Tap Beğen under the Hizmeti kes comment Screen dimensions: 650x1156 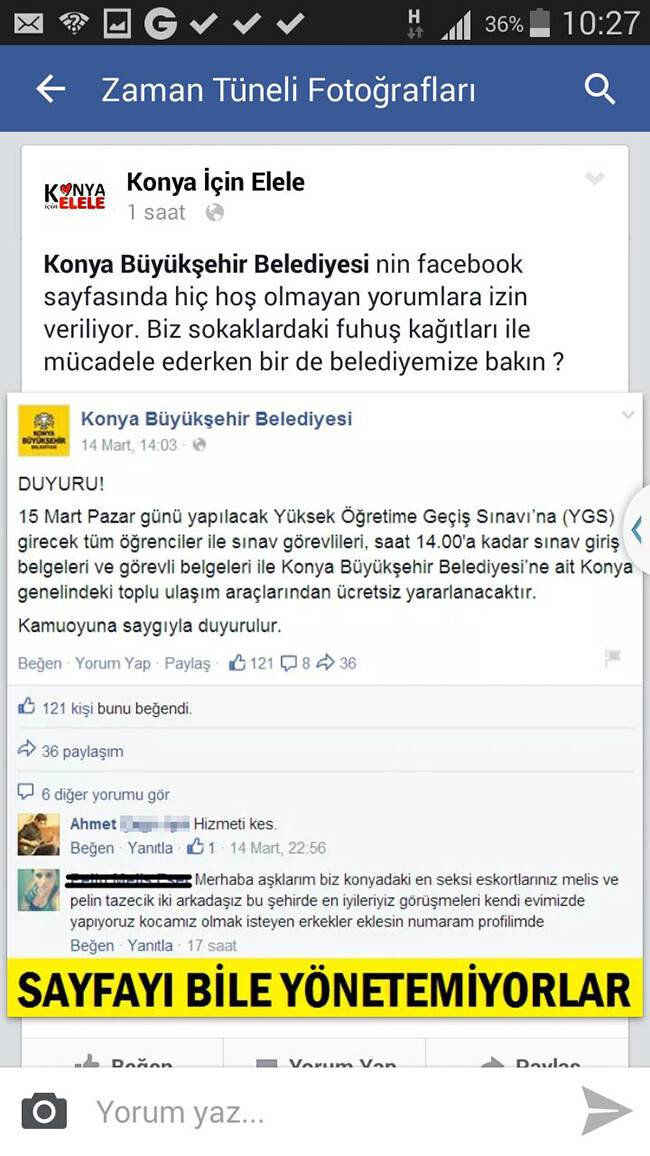(92, 848)
